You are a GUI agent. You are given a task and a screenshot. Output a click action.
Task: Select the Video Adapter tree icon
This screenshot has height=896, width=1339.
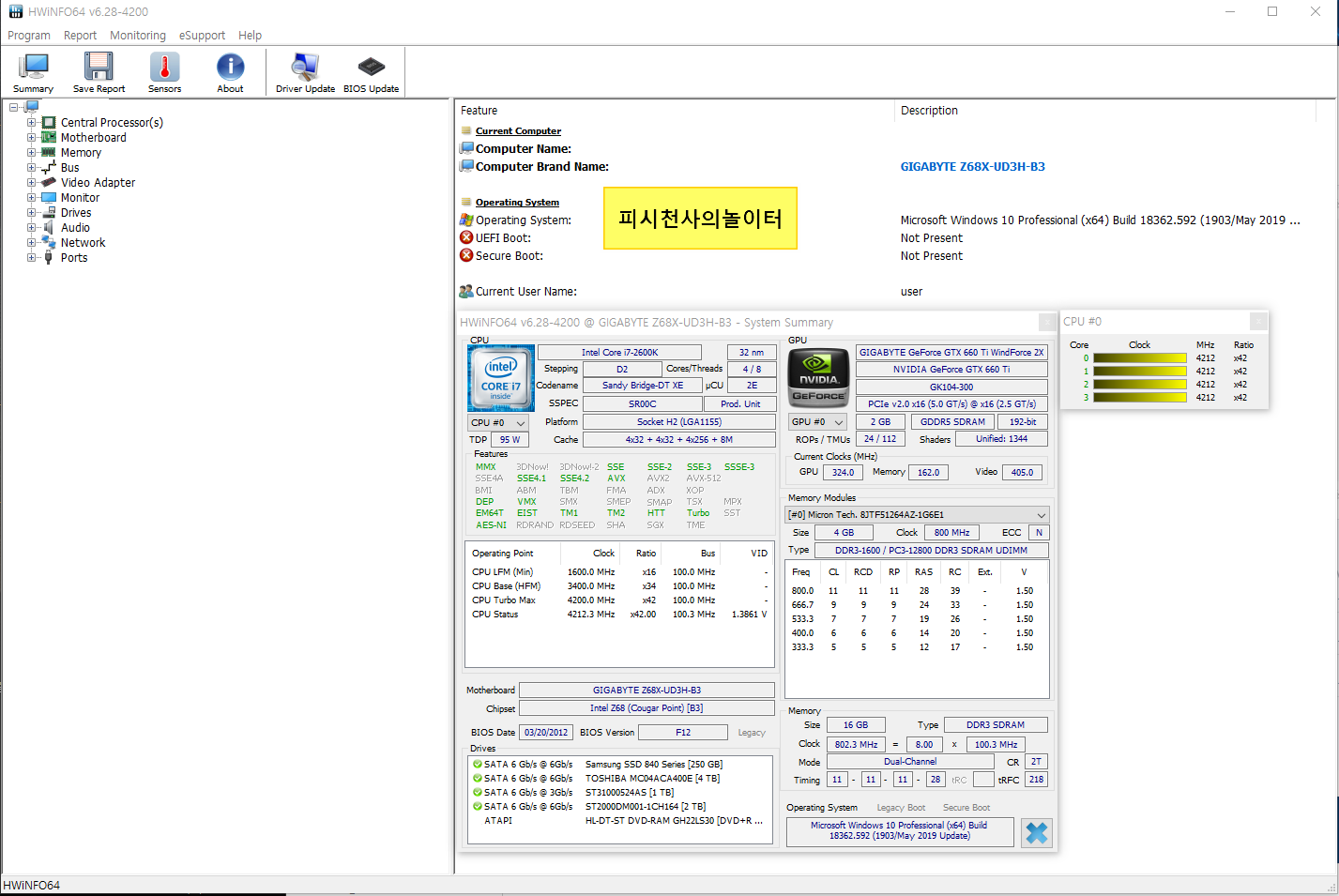49,183
